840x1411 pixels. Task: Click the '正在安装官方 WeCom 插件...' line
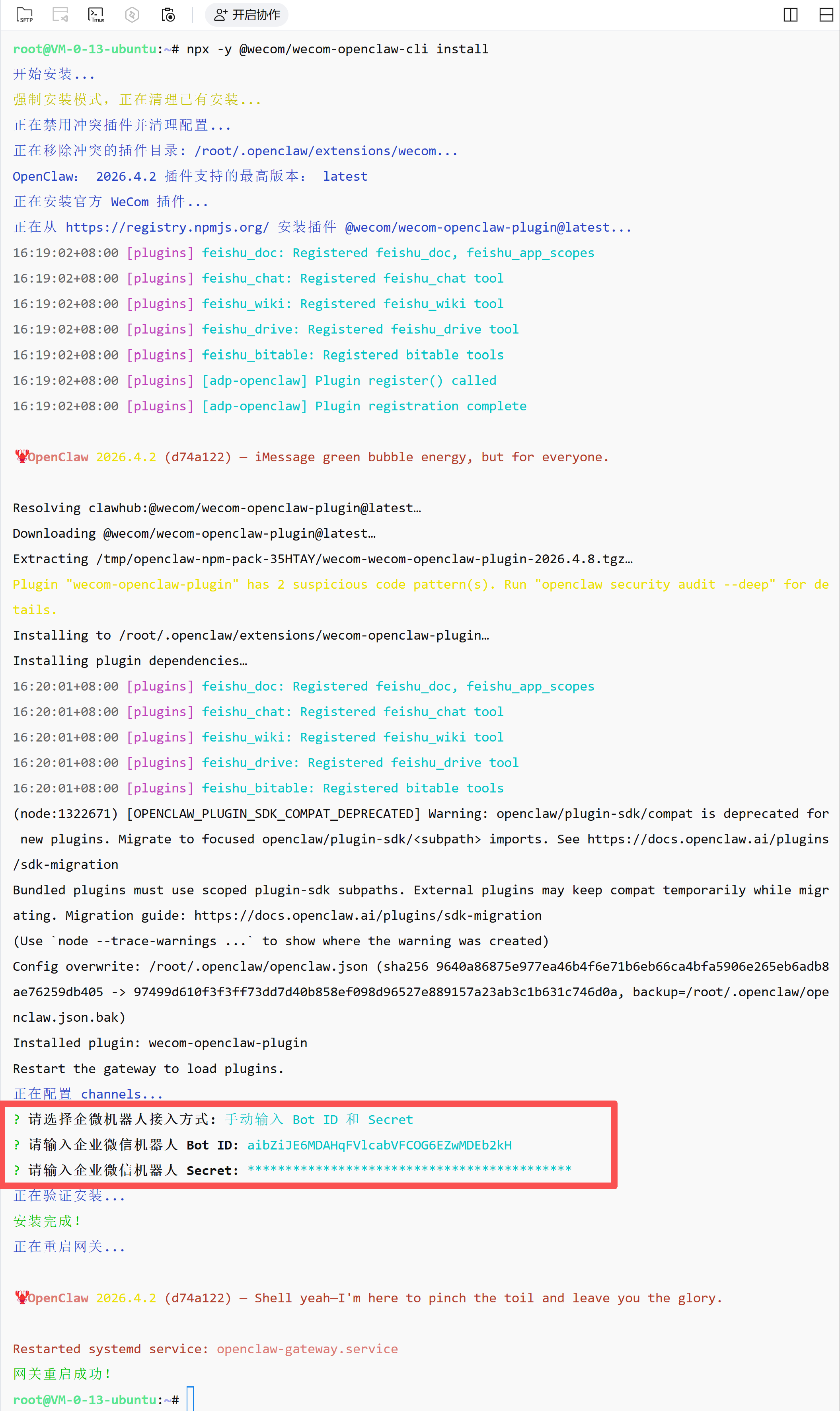click(x=110, y=202)
